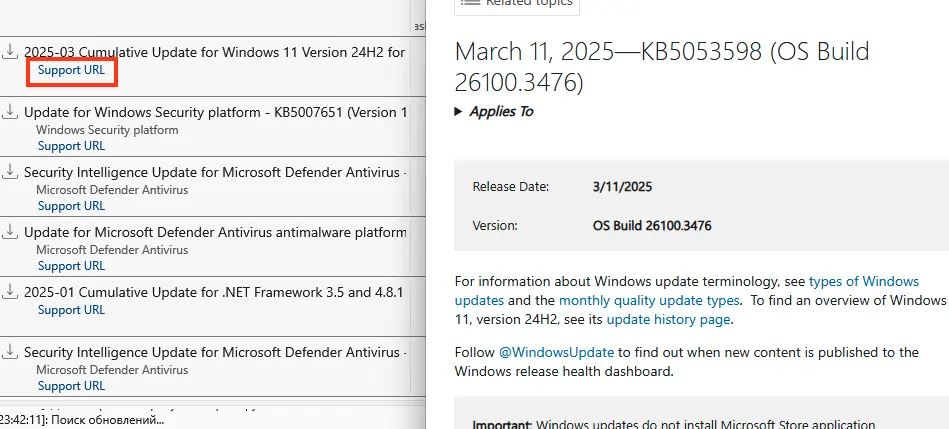Open 'monthly quality update types' link
The height and width of the screenshot is (429, 949).
click(x=649, y=300)
